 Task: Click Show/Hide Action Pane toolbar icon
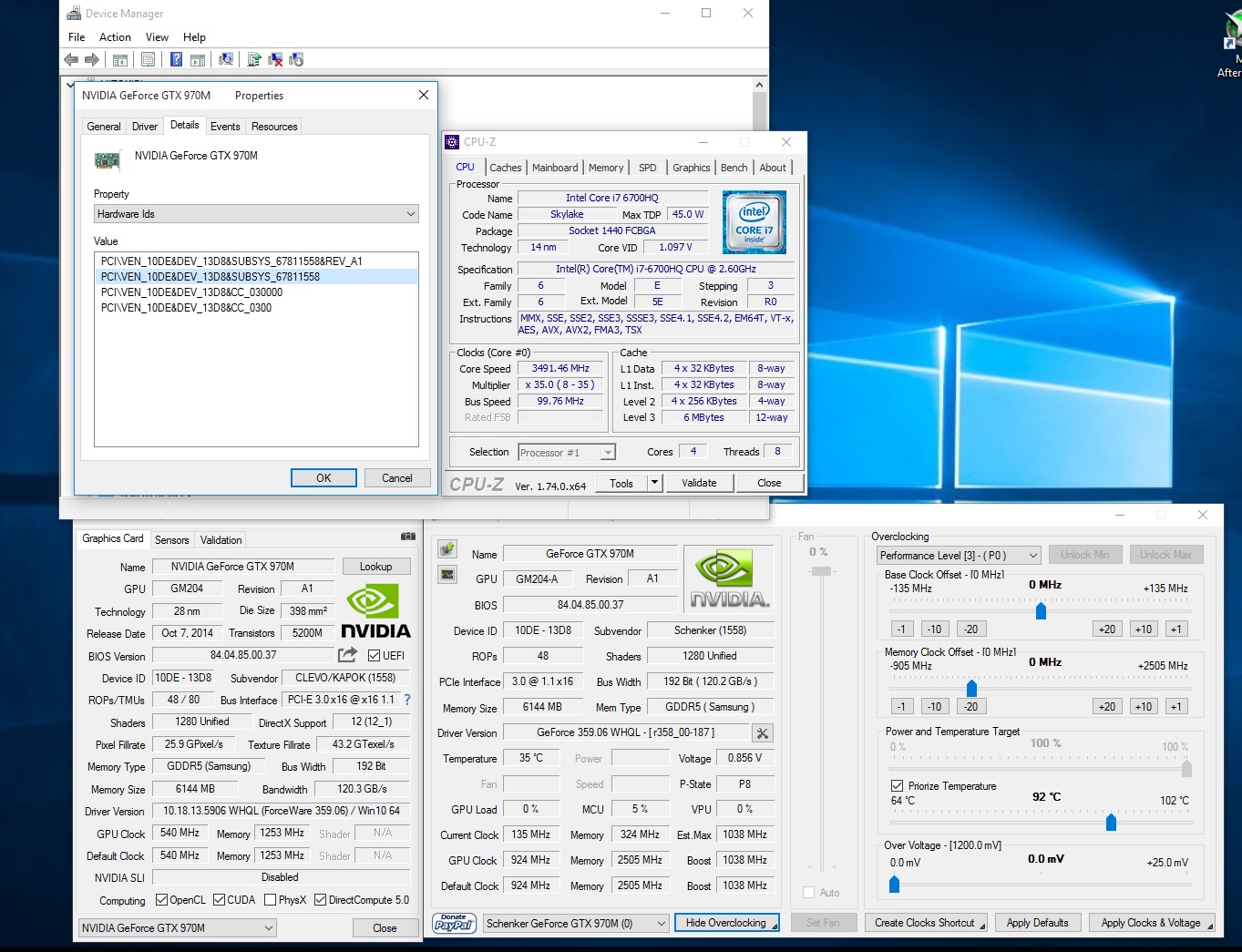click(198, 59)
